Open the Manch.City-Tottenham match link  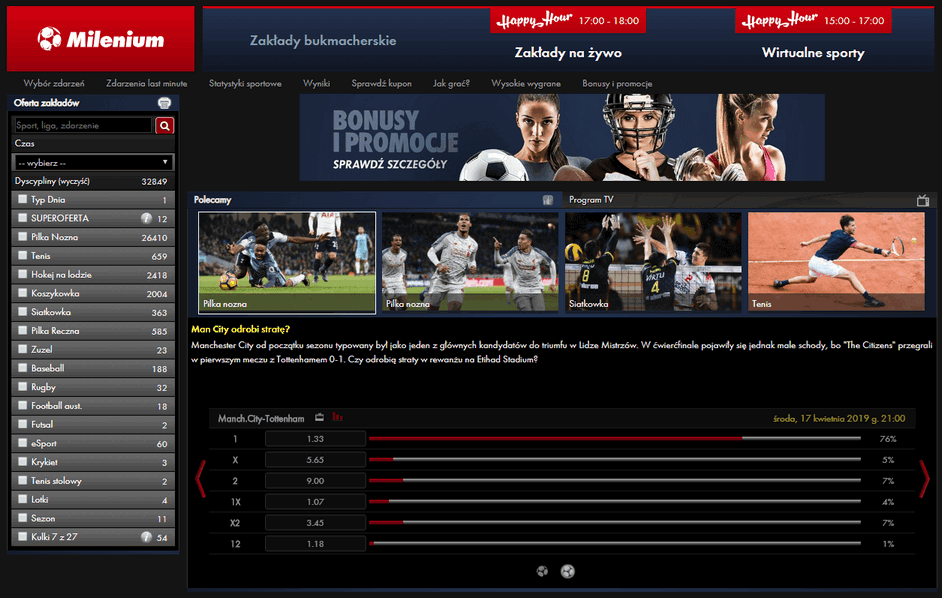[261, 418]
